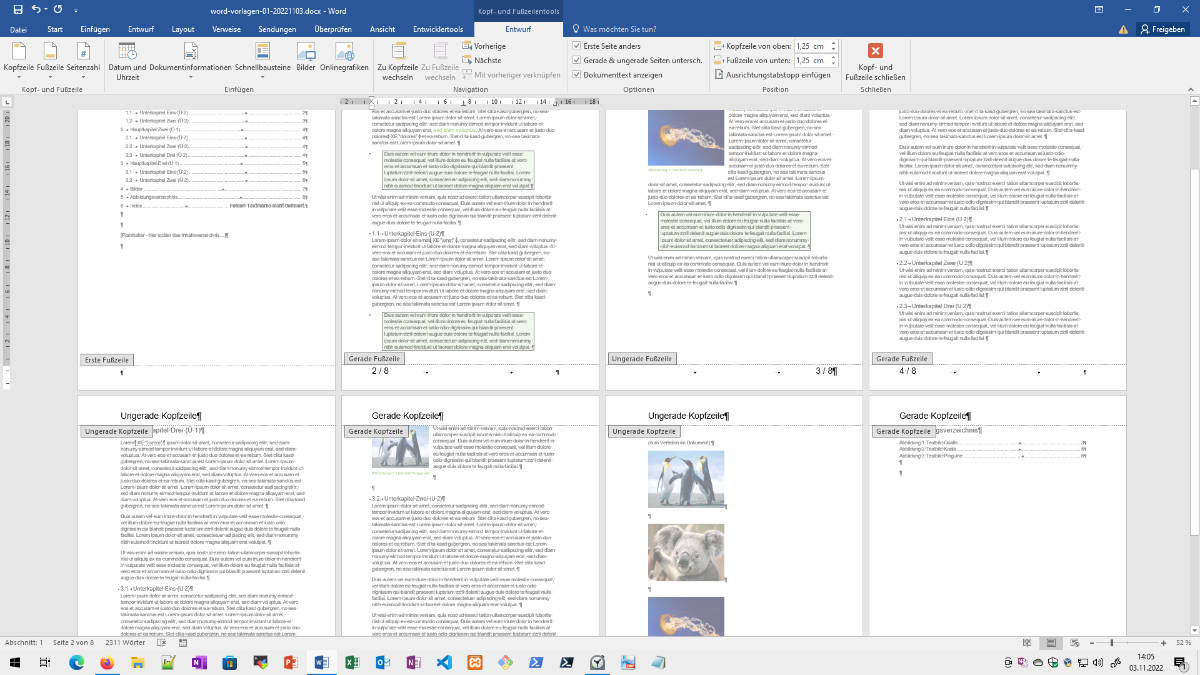Open PowerPoint from taskbar

coord(291,662)
